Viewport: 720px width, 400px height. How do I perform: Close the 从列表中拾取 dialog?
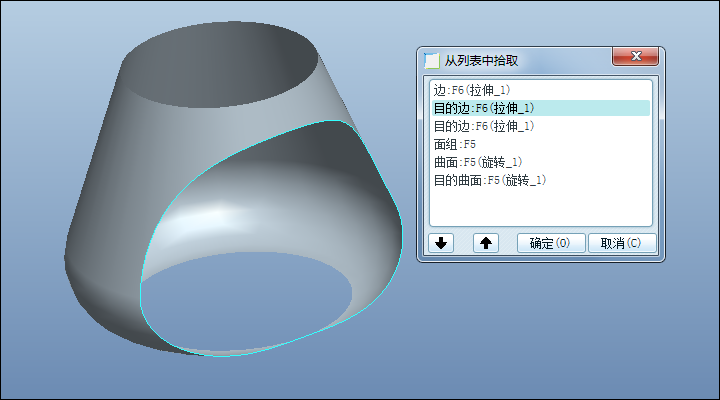coord(636,56)
